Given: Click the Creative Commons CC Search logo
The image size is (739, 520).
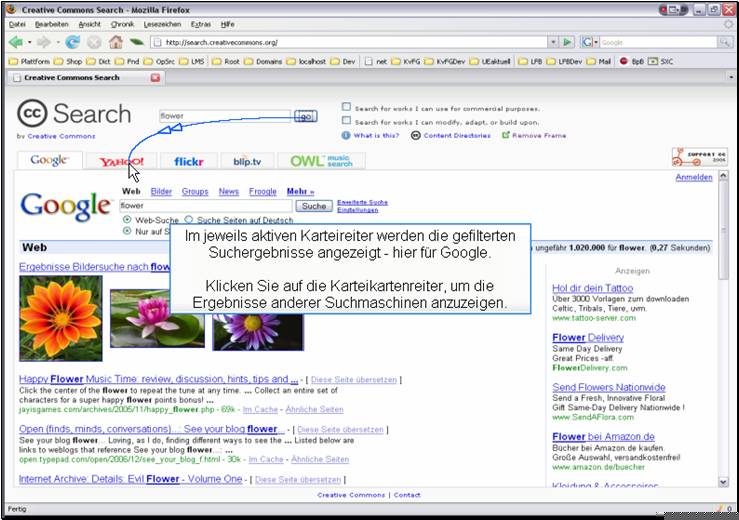Looking at the screenshot, I should tap(74, 114).
